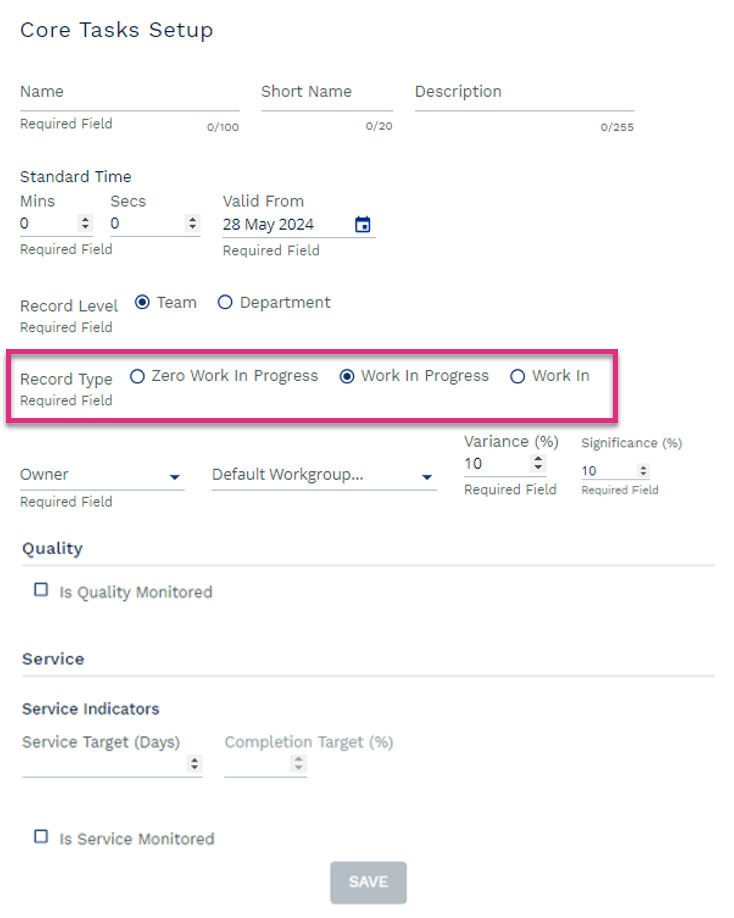Viewport: 734px width, 918px height.
Task: Open the Valid From calendar picker icon
Action: tap(363, 225)
